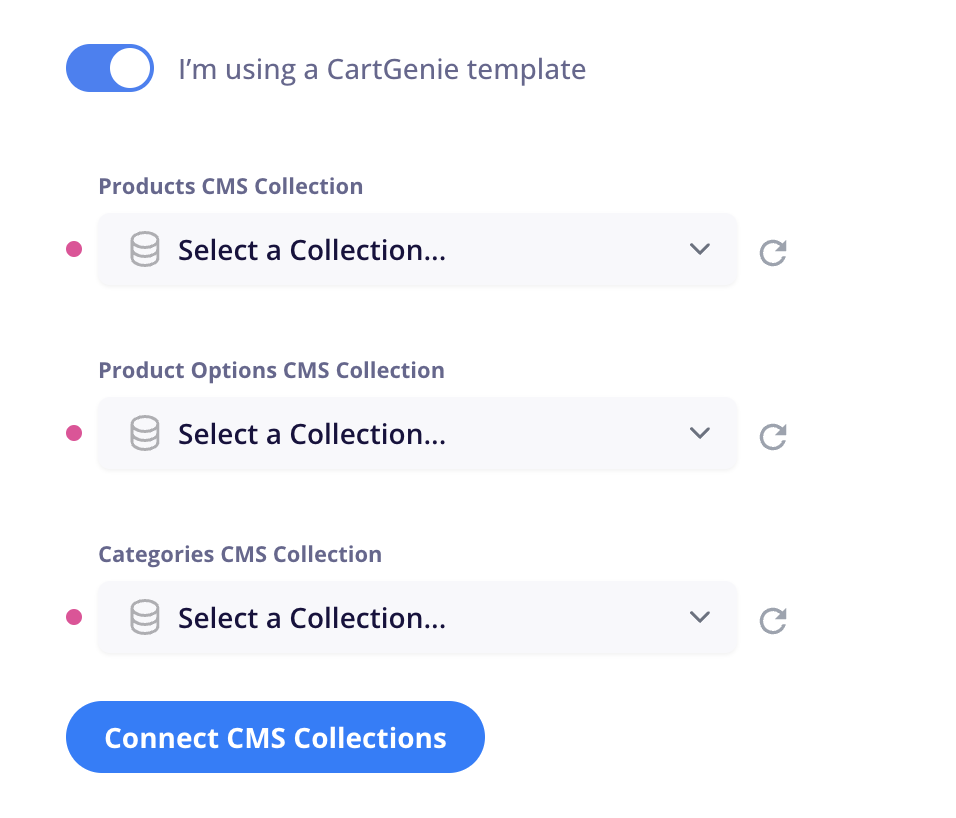Refresh the Products CMS Collection list
956x818 pixels.
pos(773,252)
